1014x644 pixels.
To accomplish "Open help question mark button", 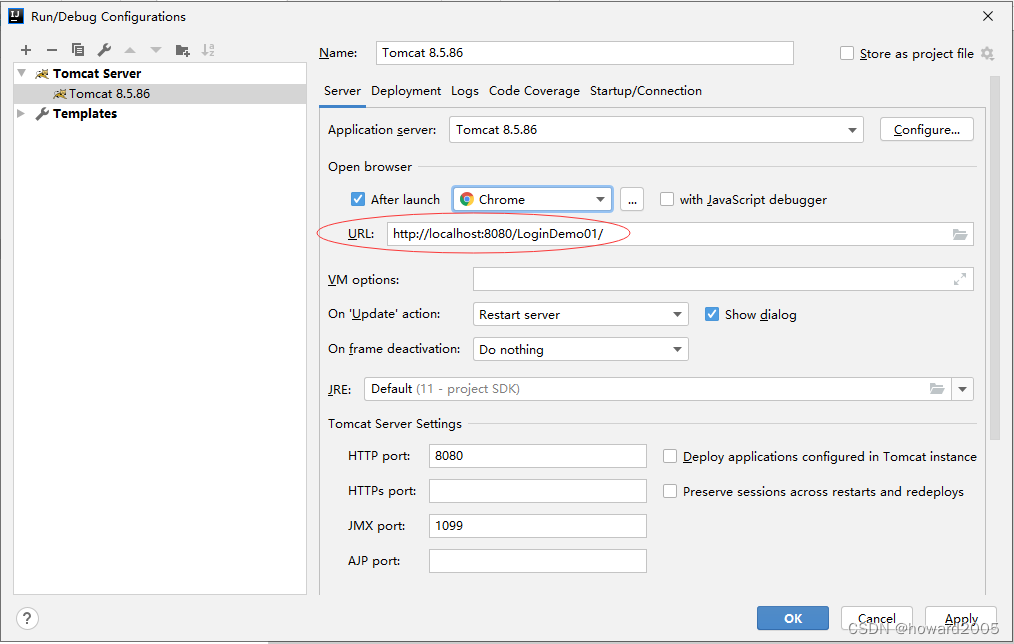I will (27, 618).
